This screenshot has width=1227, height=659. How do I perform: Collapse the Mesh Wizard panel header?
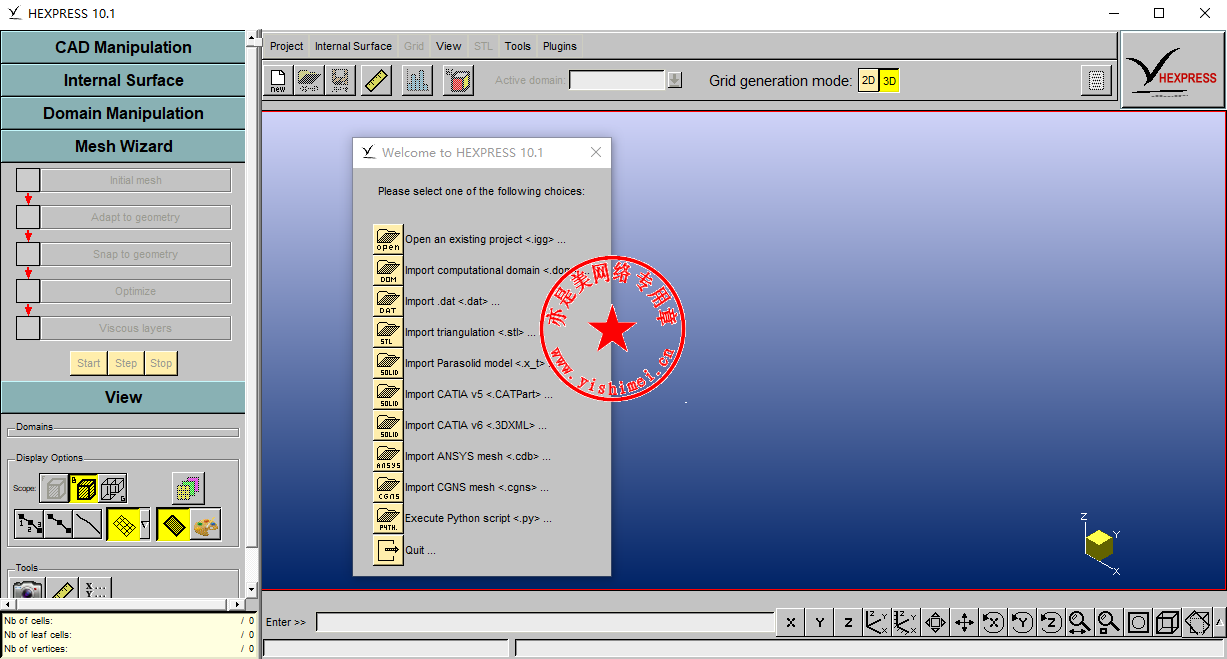(123, 146)
